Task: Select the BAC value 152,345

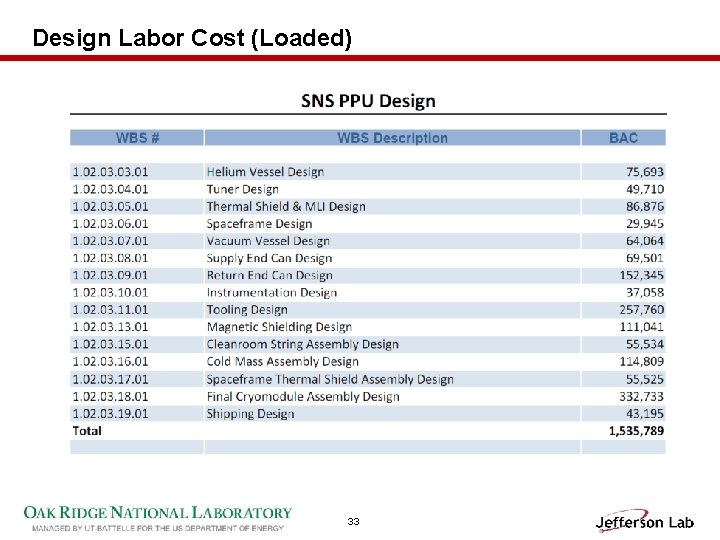Action: [642, 276]
